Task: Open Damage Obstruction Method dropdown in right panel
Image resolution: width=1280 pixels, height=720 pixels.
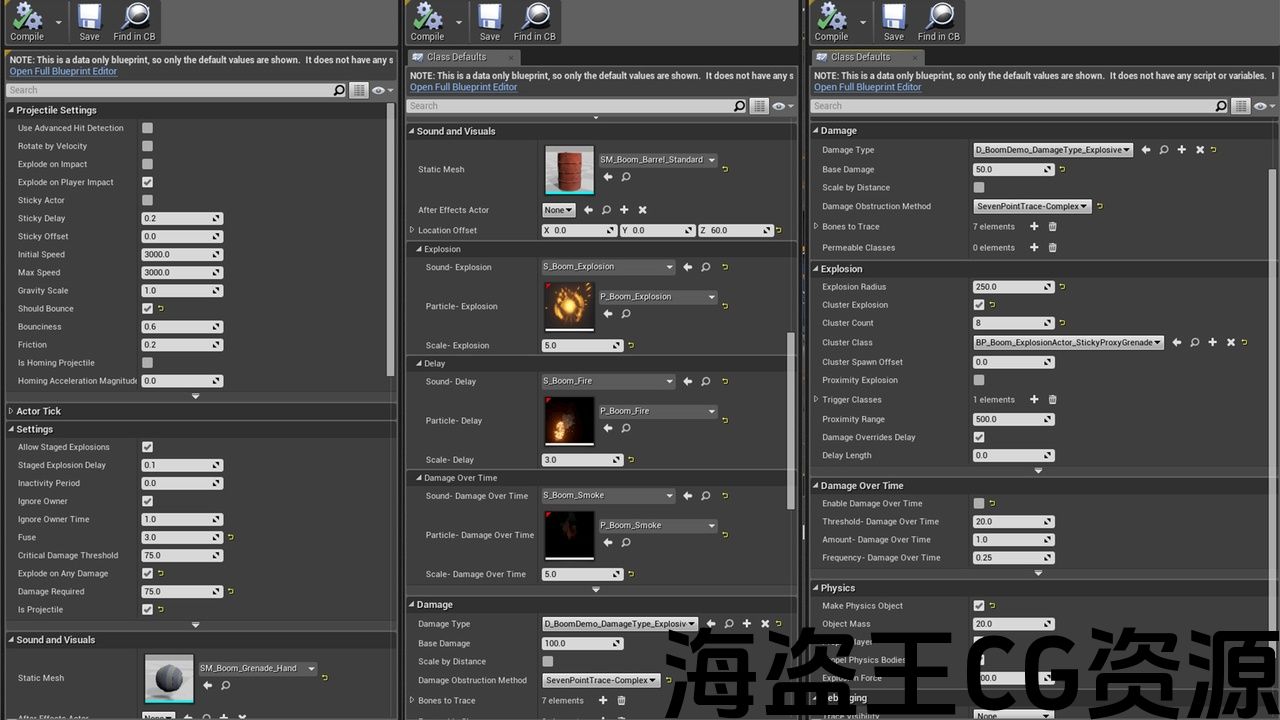Action: click(x=1032, y=207)
